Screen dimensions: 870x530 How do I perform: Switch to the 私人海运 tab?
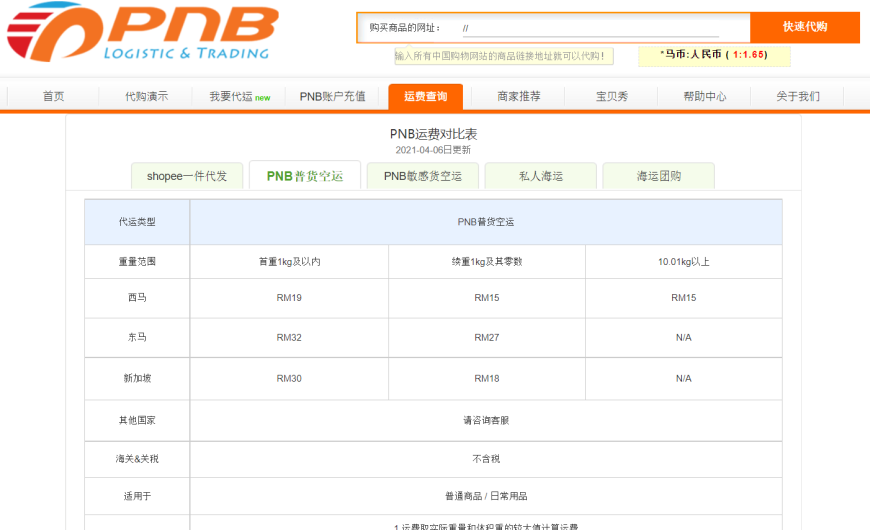click(541, 176)
